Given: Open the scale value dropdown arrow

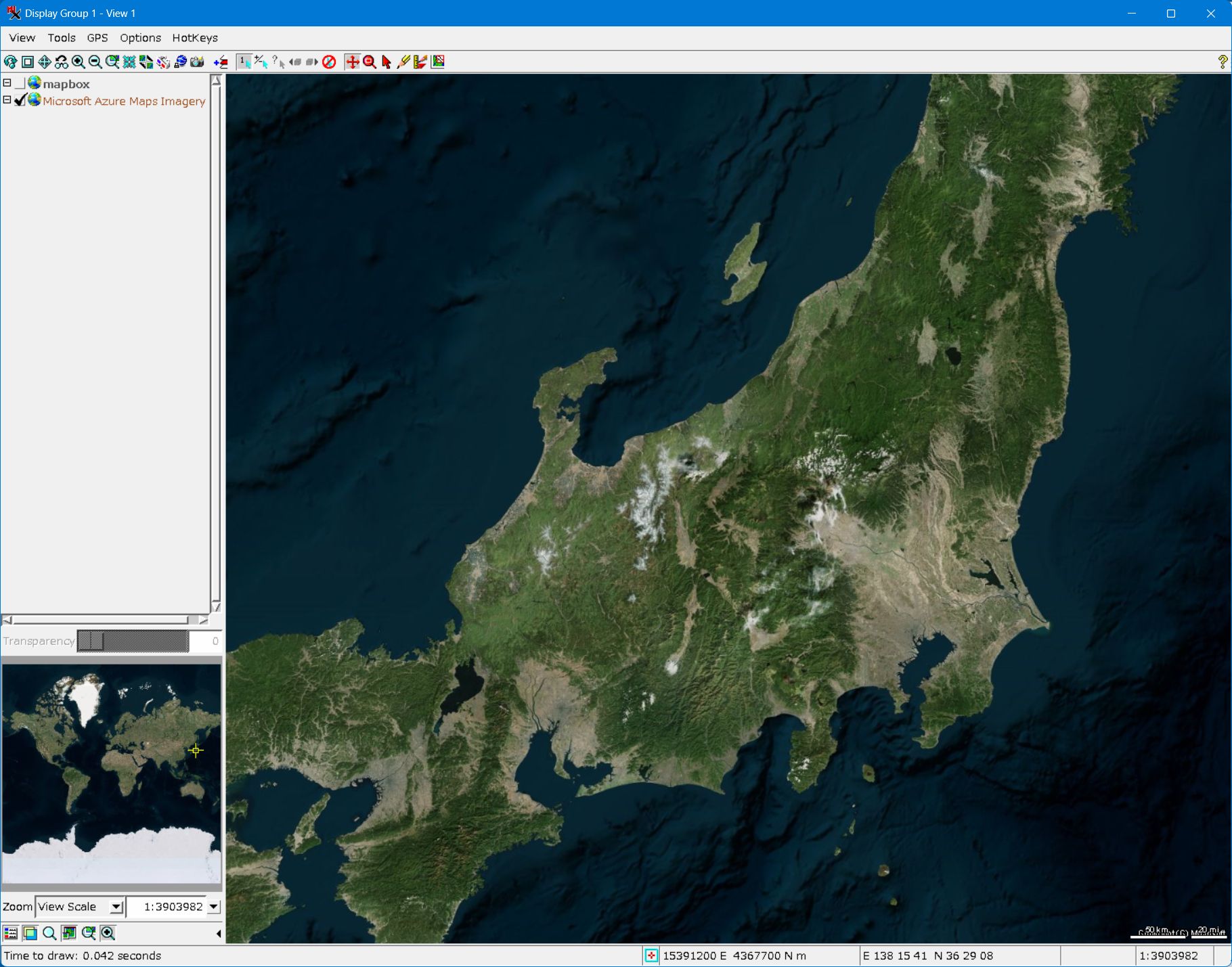Looking at the screenshot, I should (214, 907).
